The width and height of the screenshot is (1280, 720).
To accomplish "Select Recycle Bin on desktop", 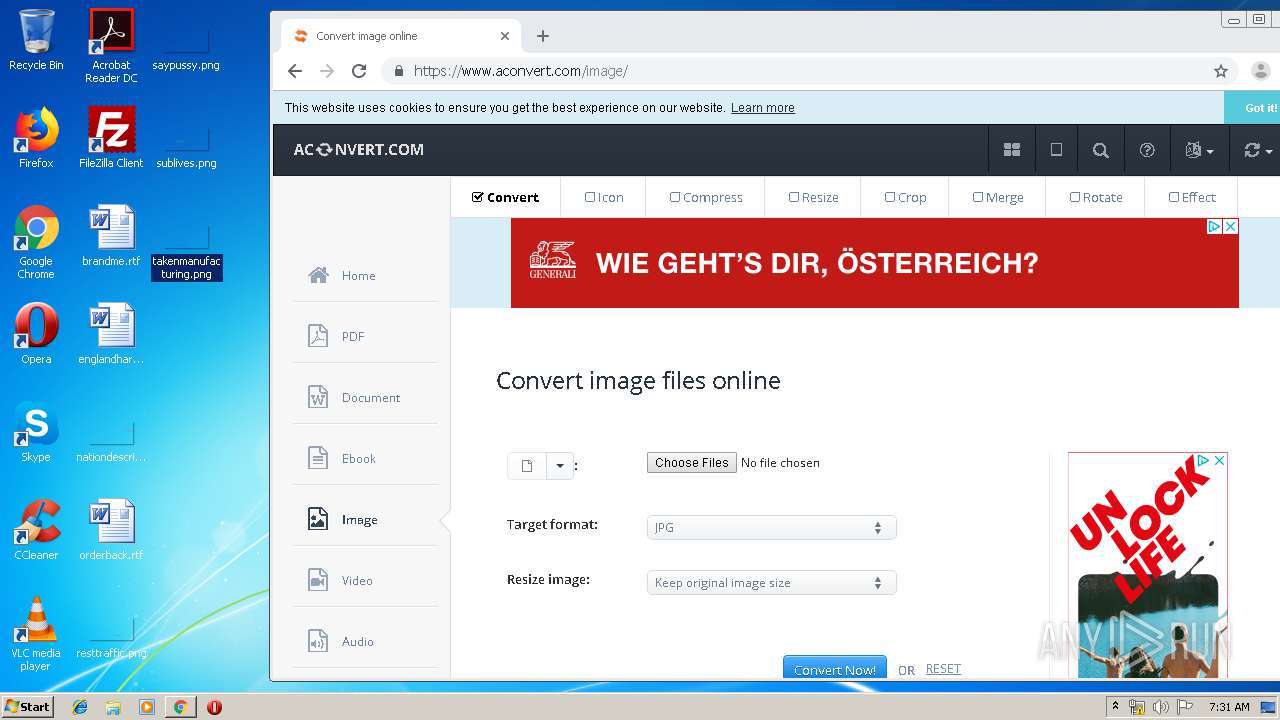I will pyautogui.click(x=36, y=40).
